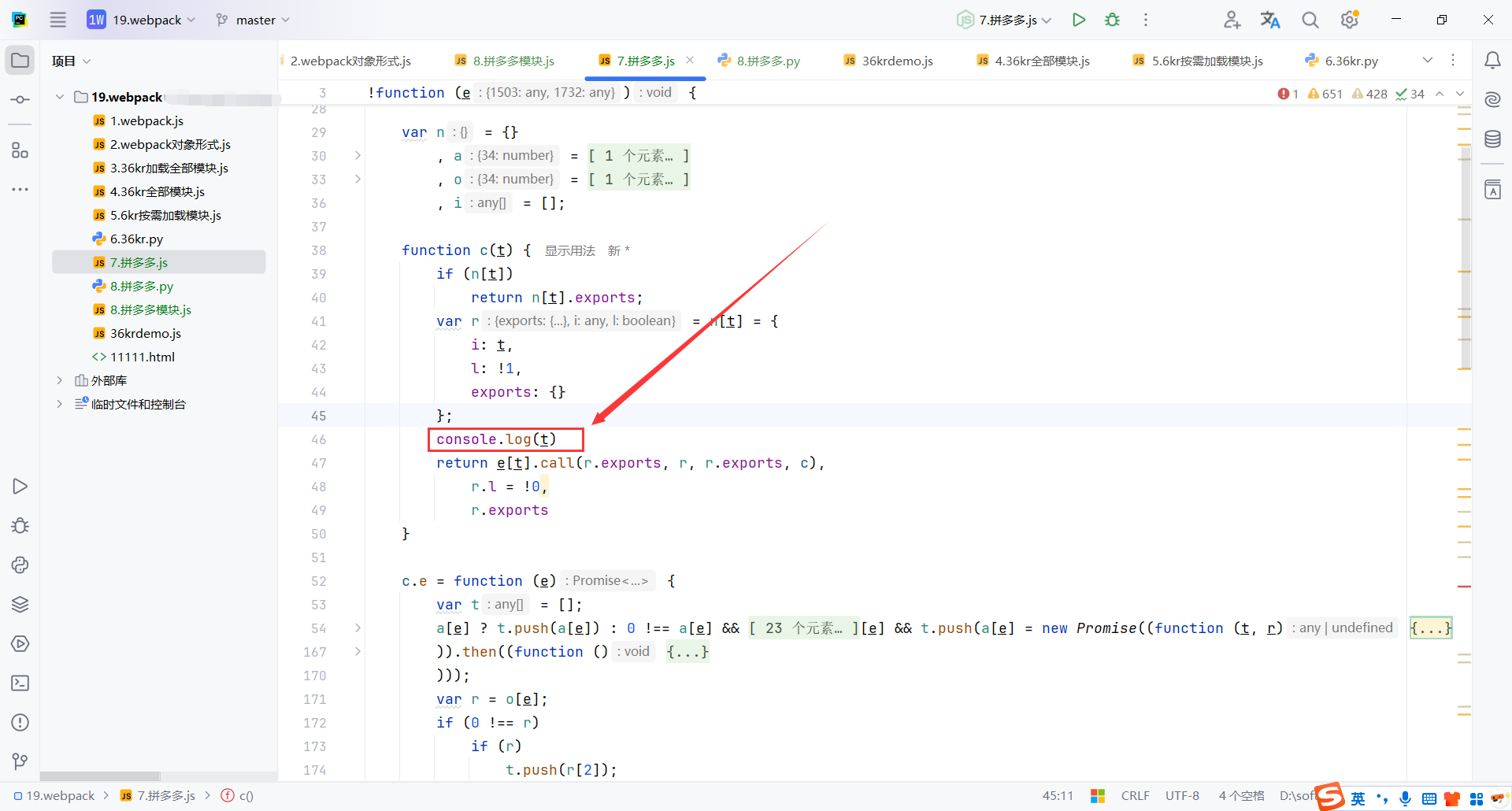Open the Terminal tool window icon
The height and width of the screenshot is (811, 1512).
(20, 683)
